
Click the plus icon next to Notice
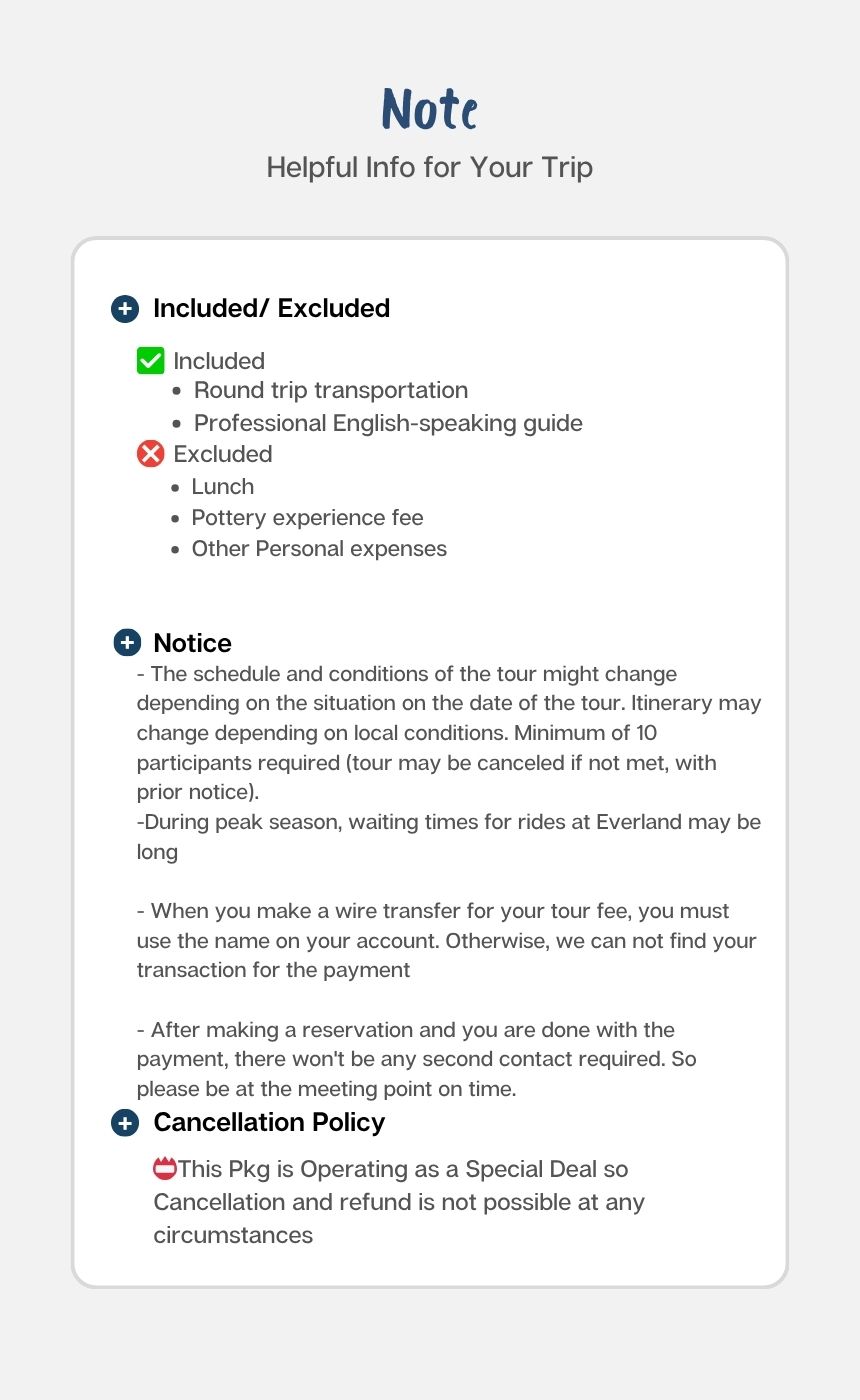coord(127,642)
